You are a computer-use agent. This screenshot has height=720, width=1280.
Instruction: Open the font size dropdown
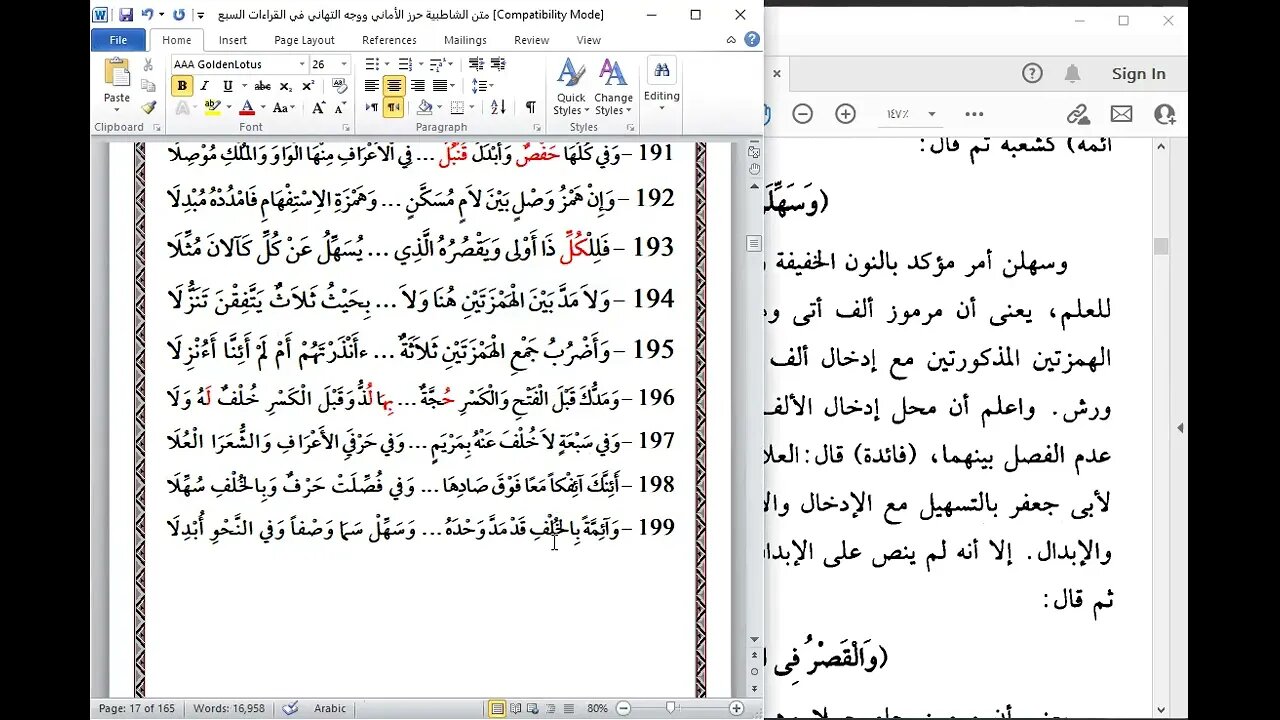344,64
